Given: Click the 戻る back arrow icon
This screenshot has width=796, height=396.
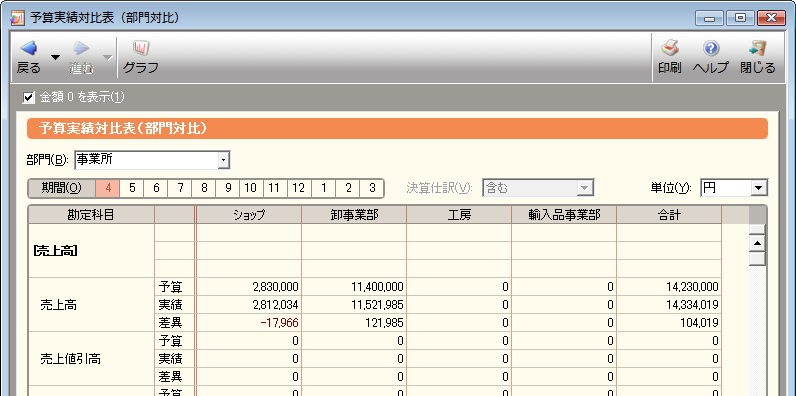Looking at the screenshot, I should click(28, 49).
